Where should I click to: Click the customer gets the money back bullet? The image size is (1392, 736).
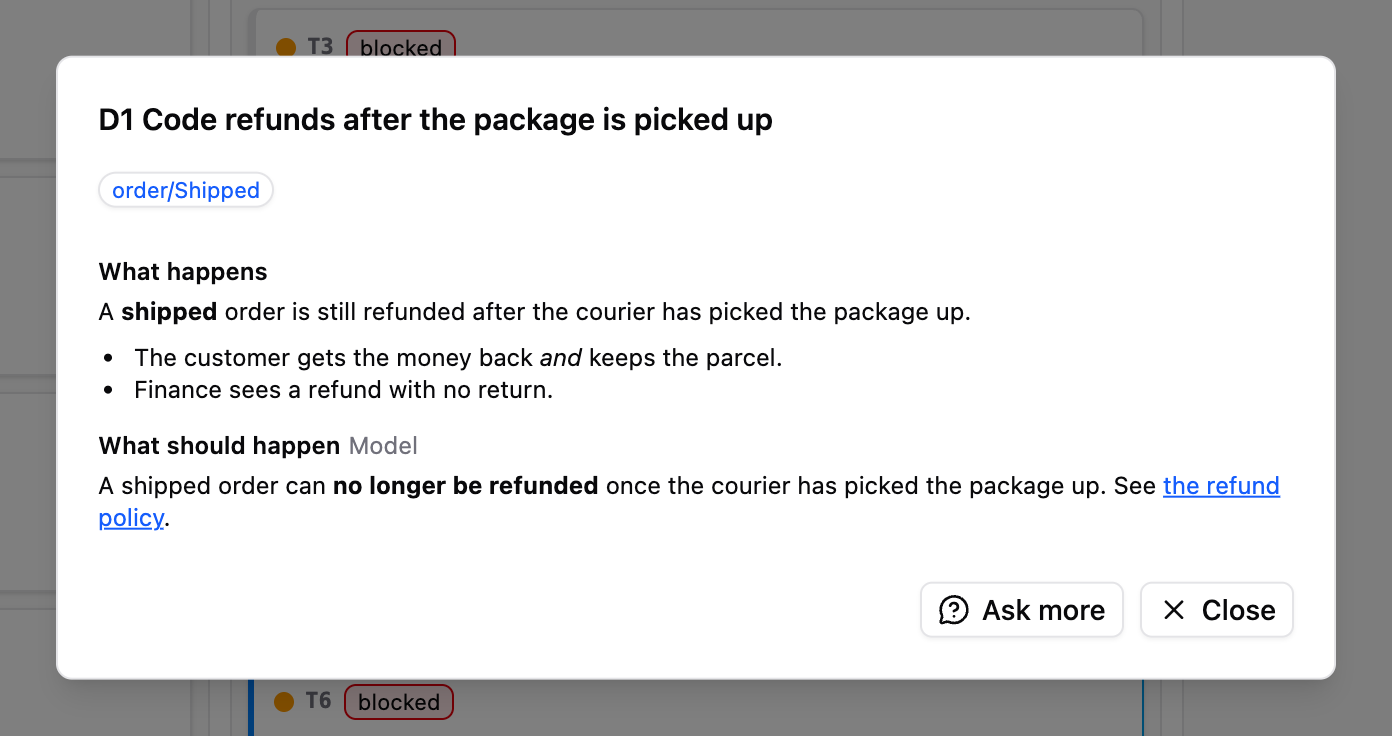pyautogui.click(x=458, y=358)
